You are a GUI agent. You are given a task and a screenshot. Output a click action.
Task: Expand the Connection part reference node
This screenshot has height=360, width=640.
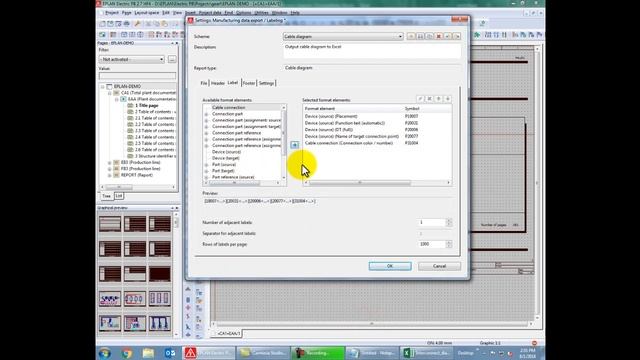[x=206, y=133]
